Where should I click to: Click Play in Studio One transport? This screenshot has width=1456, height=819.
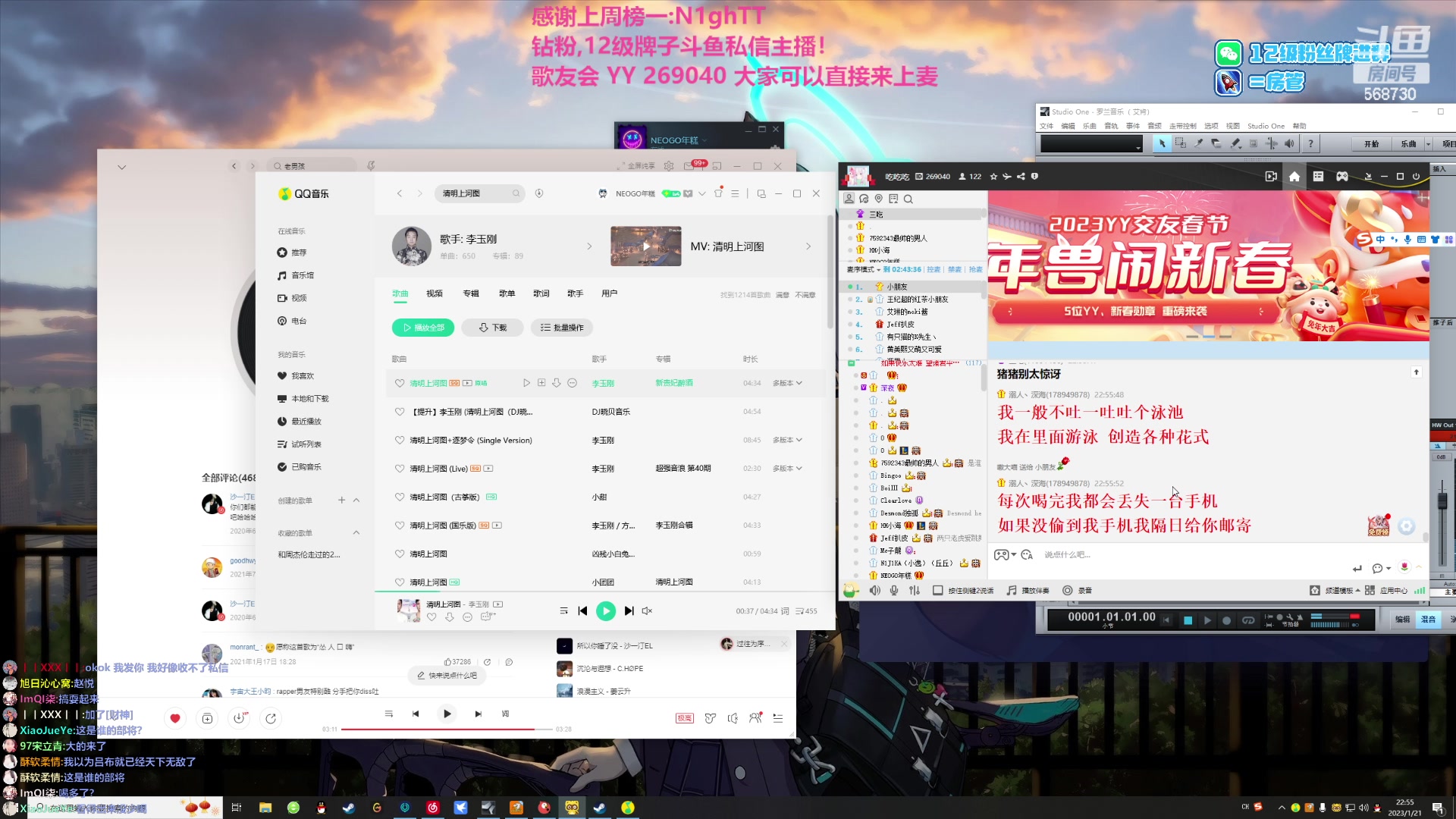tap(1207, 620)
